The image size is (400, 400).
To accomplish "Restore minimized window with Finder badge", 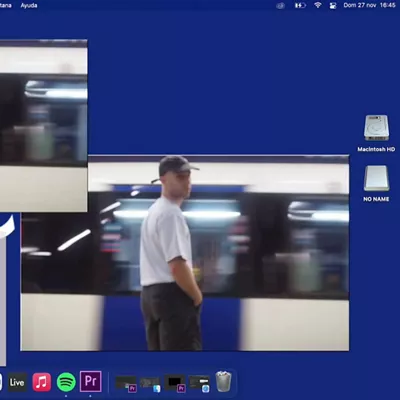I will click(150, 384).
